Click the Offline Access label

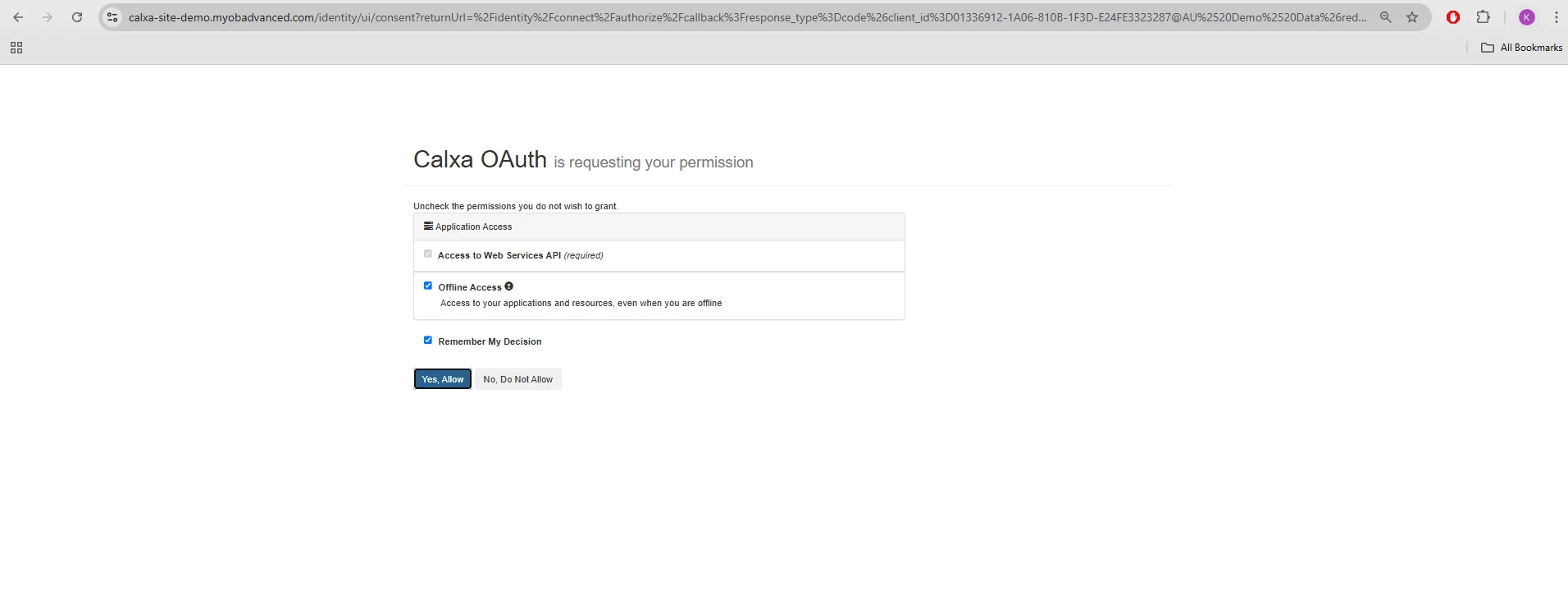click(470, 287)
